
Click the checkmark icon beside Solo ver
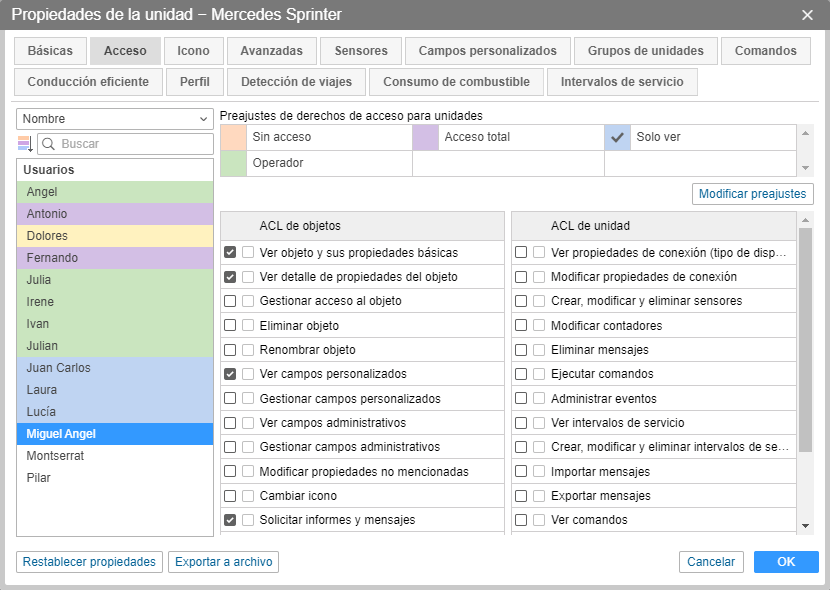pyautogui.click(x=617, y=137)
